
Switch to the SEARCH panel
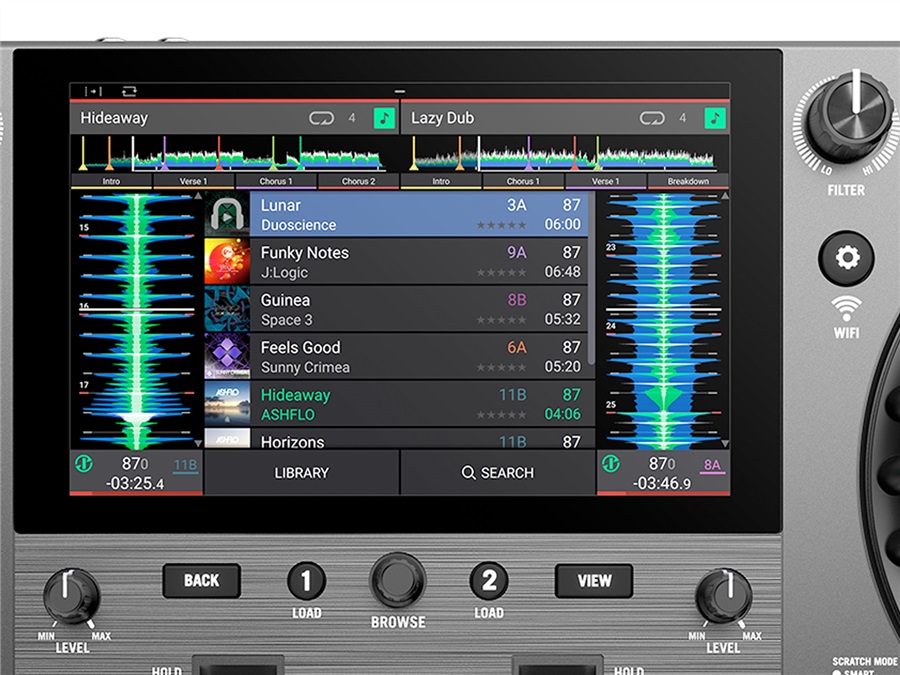pyautogui.click(x=497, y=473)
